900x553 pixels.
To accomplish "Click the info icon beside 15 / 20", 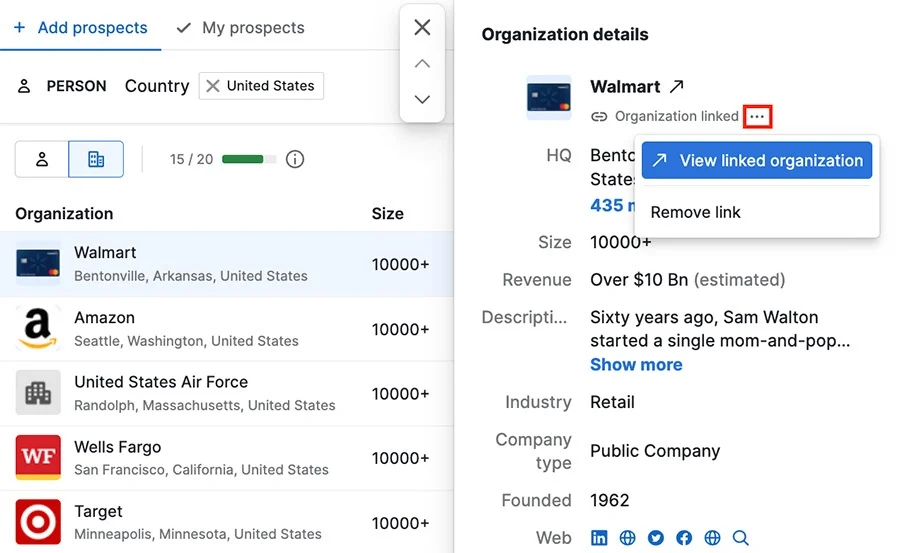I will tap(295, 159).
